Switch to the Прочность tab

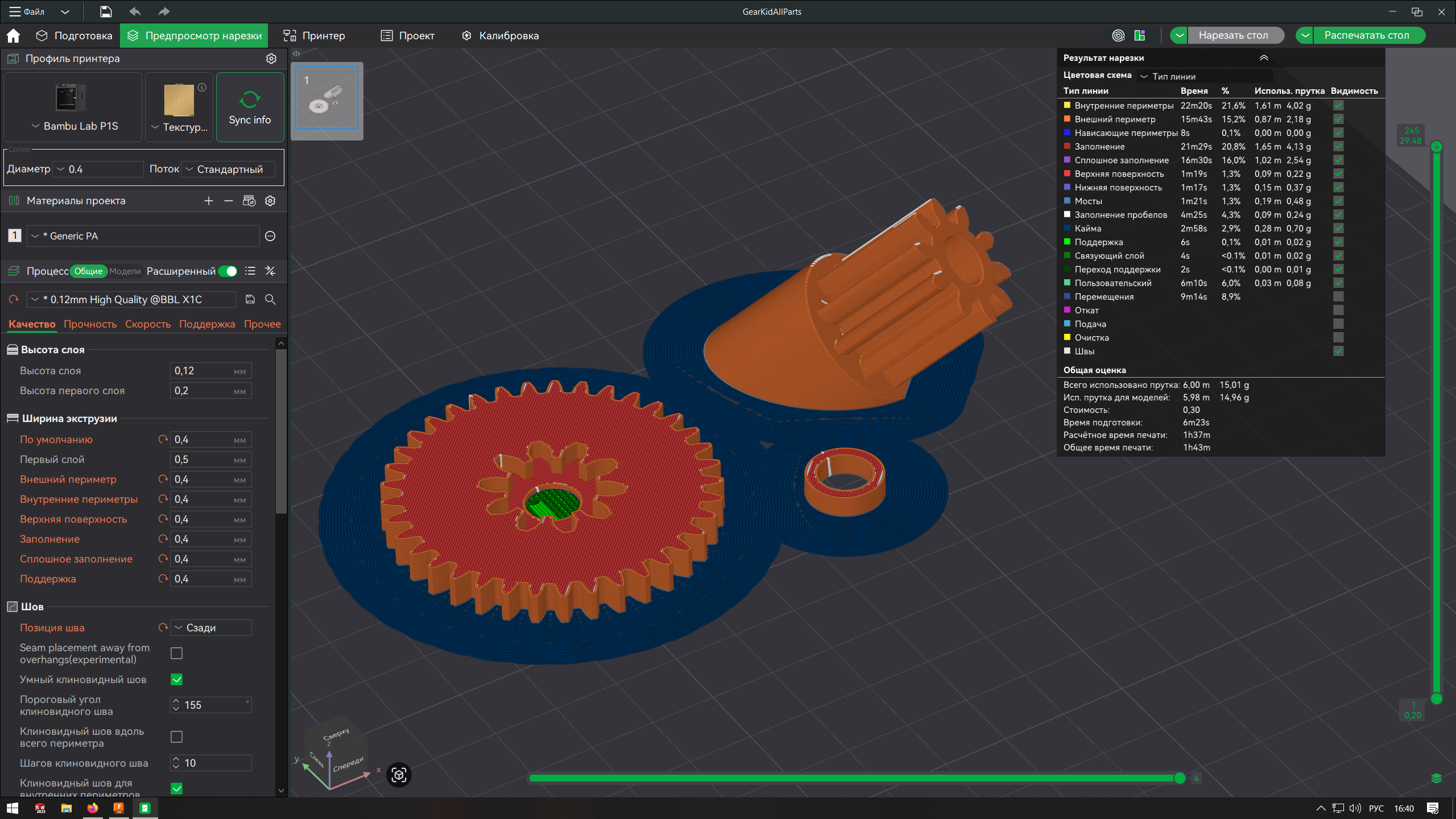tap(90, 324)
